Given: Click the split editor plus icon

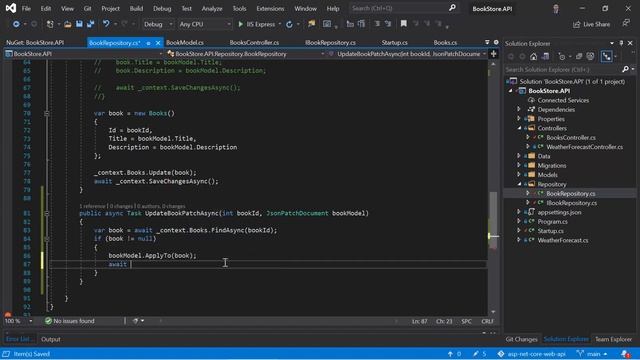Looking at the screenshot, I should 493,54.
